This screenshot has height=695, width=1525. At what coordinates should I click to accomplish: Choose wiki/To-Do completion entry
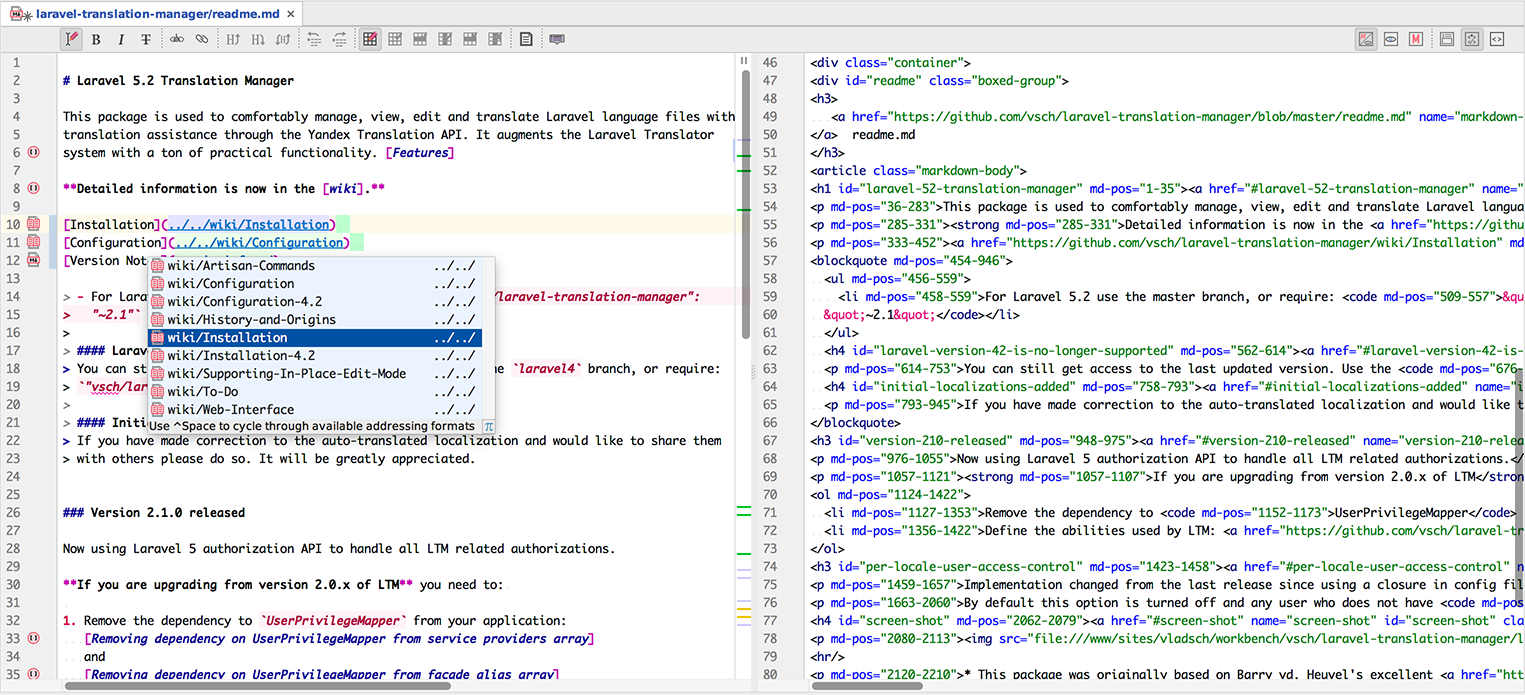pos(315,392)
